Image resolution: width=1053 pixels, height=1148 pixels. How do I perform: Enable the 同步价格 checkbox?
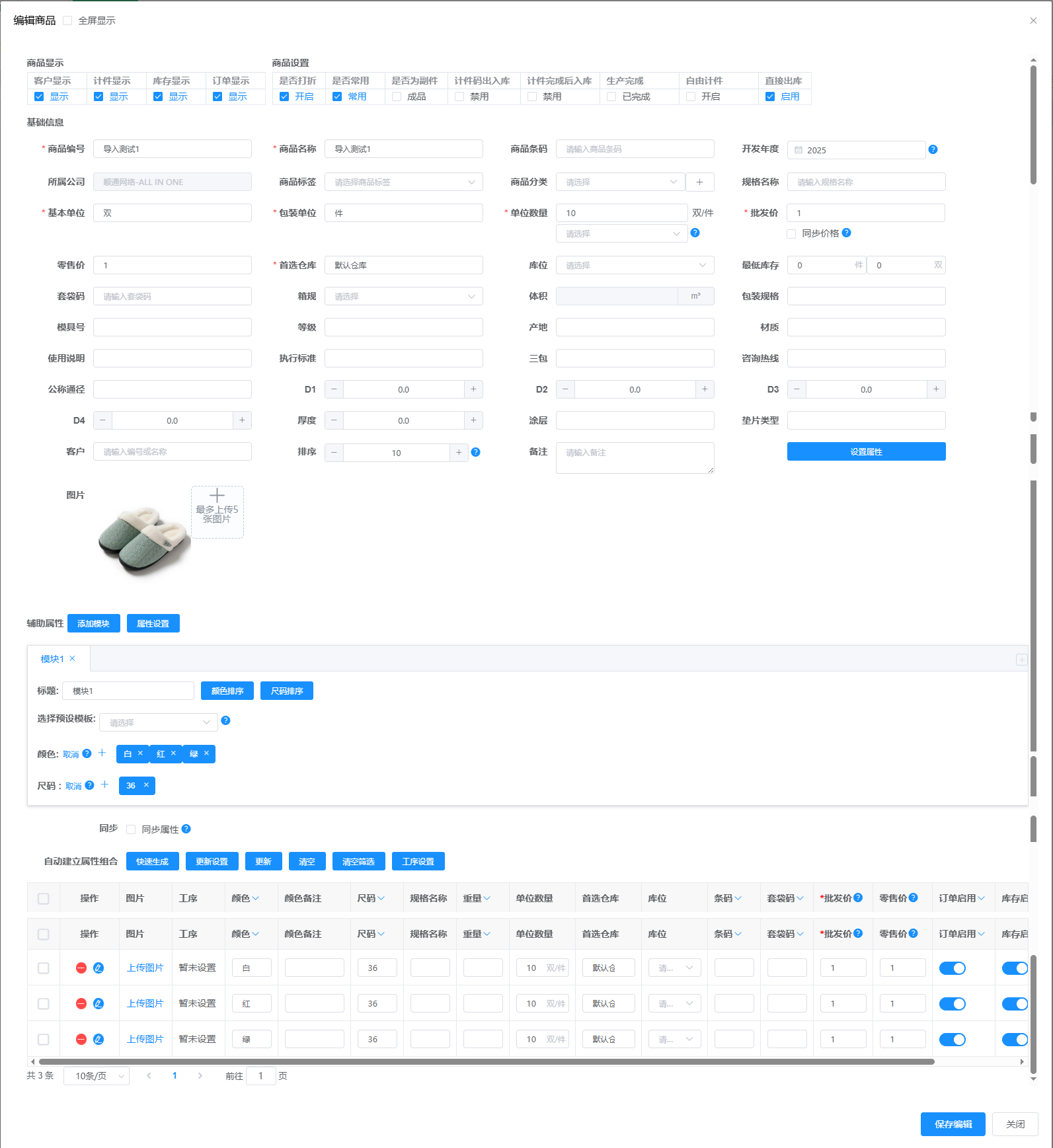pyautogui.click(x=791, y=233)
